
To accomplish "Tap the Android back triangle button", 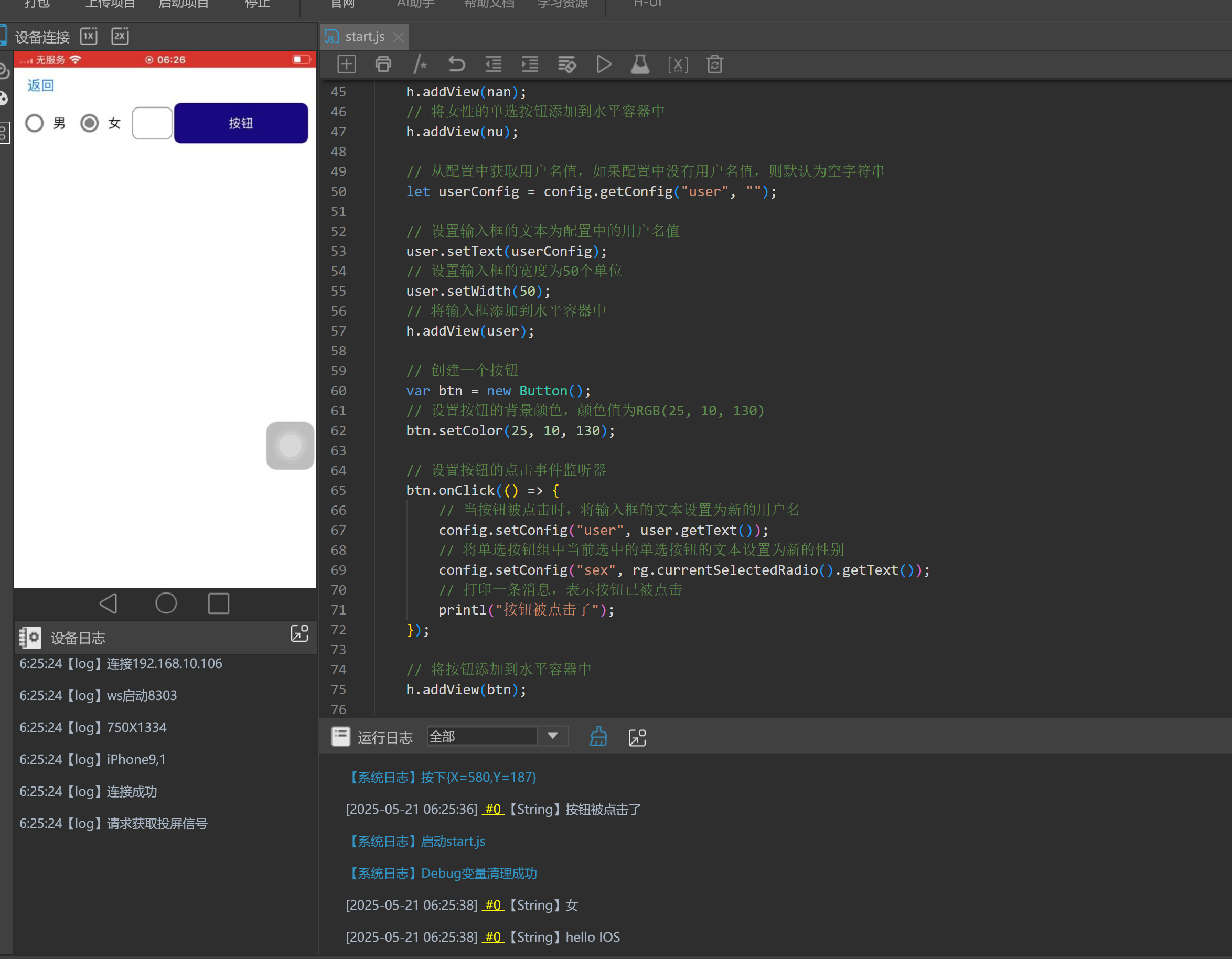I will click(x=109, y=604).
